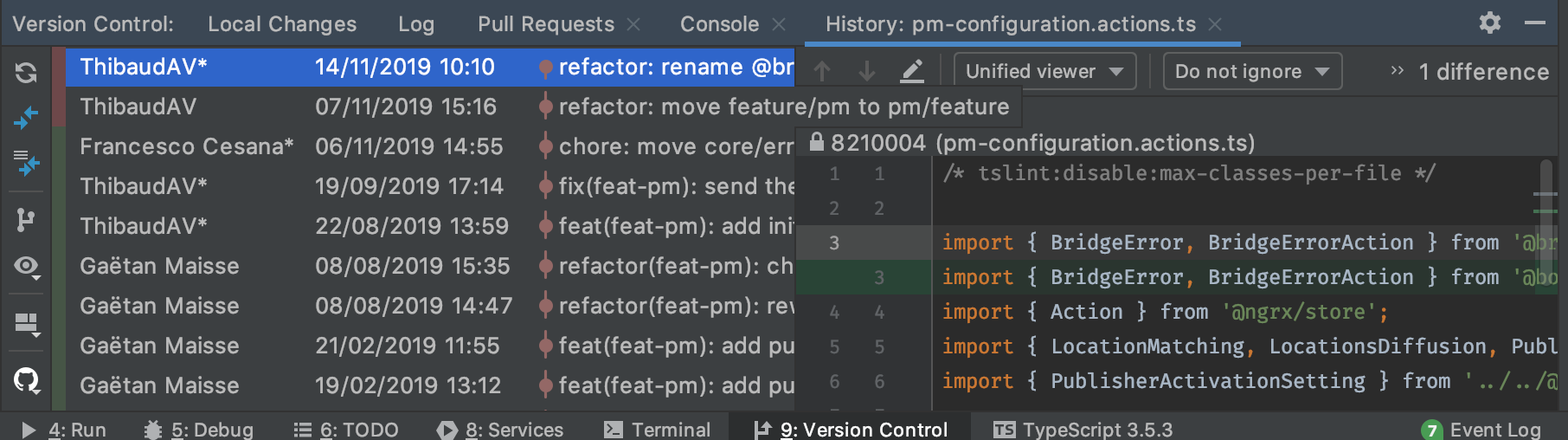Viewport: 1568px width, 440px height.
Task: Click the tslint:disable comment line
Action: click(1189, 173)
